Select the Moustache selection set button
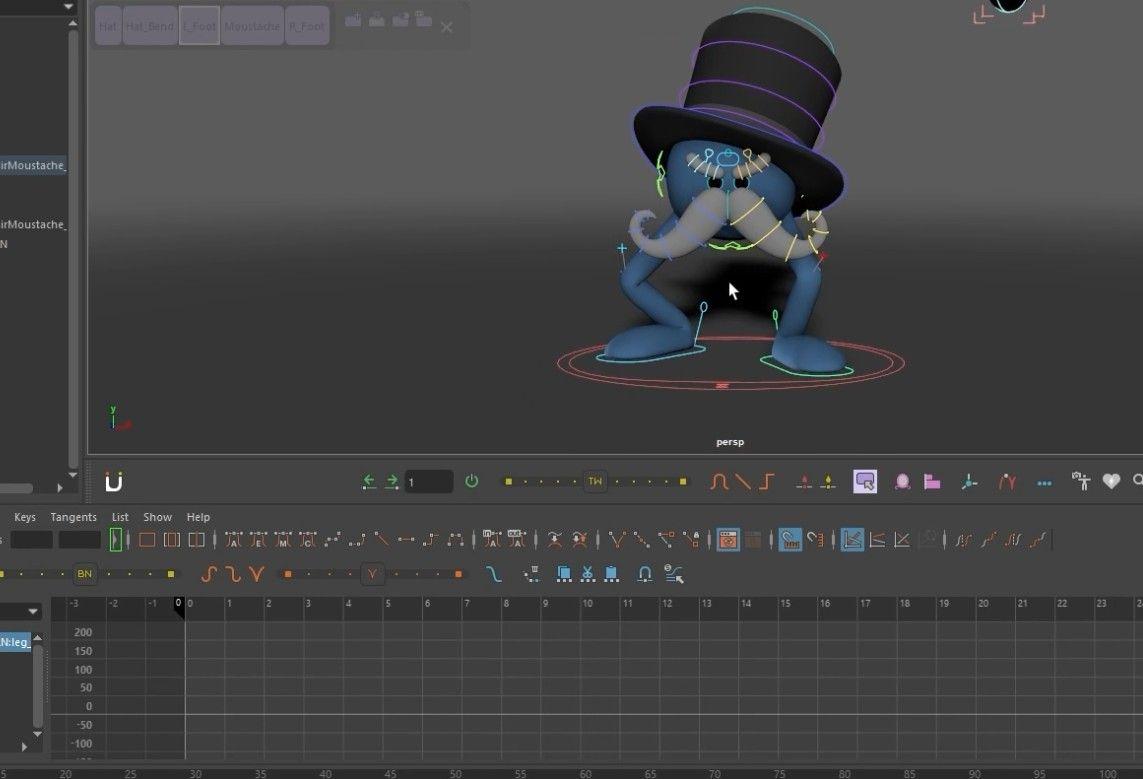This screenshot has width=1143, height=779. coord(252,26)
